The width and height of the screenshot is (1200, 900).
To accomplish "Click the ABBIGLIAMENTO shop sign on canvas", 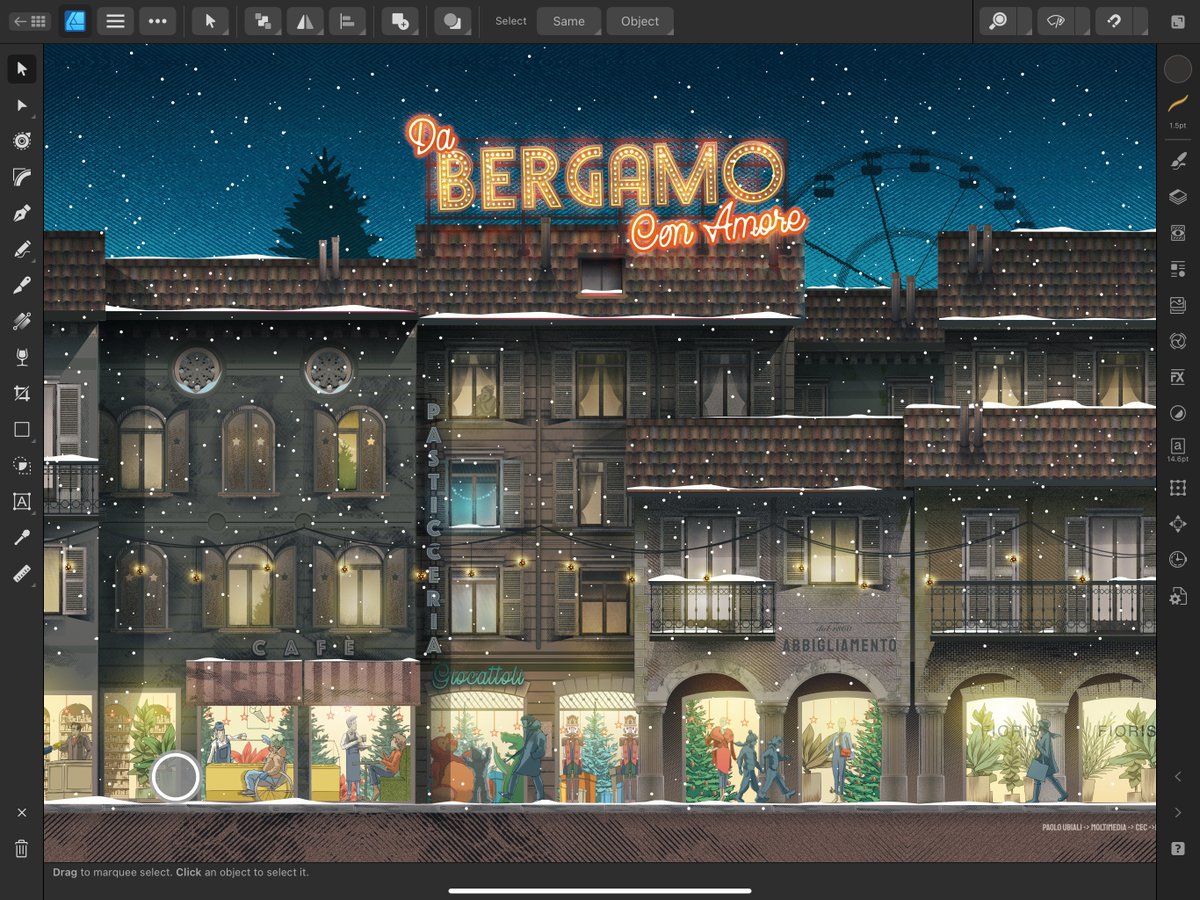I will coord(839,646).
